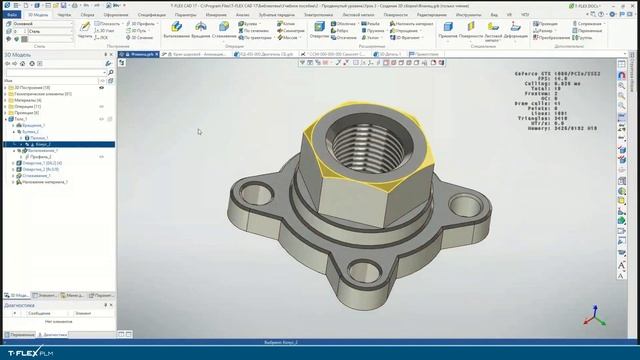Click the ЛСК coordinate system tool
Viewport: 640px width, 360px height.
click(101, 38)
